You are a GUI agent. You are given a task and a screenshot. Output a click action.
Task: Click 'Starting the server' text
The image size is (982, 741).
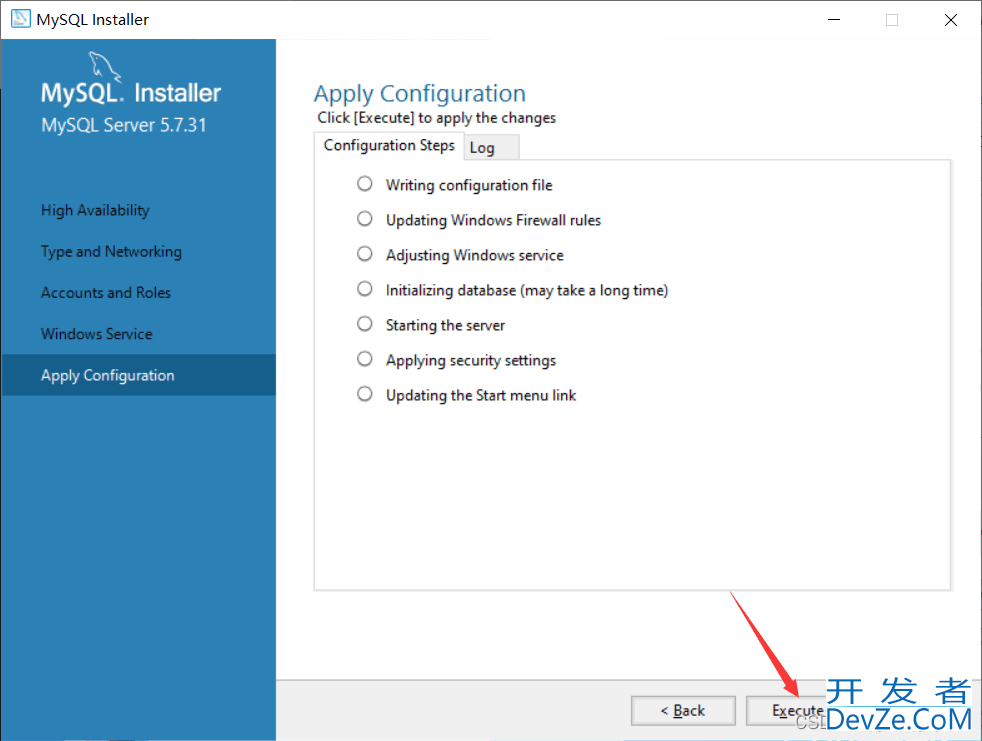[445, 326]
